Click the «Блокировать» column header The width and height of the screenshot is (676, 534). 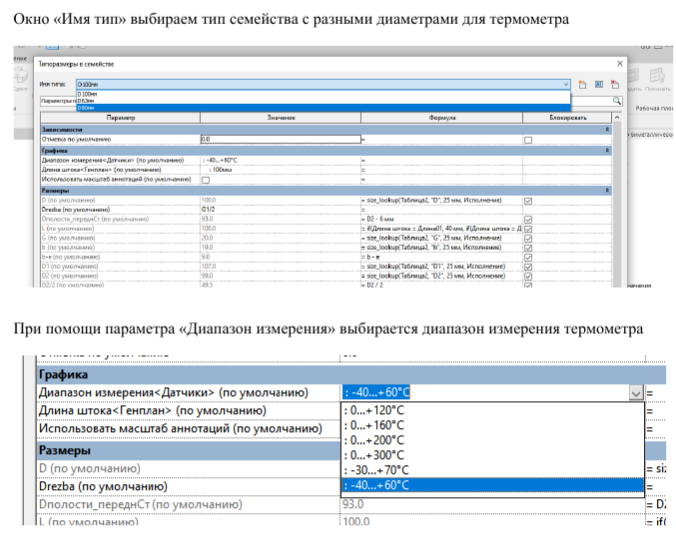point(567,118)
